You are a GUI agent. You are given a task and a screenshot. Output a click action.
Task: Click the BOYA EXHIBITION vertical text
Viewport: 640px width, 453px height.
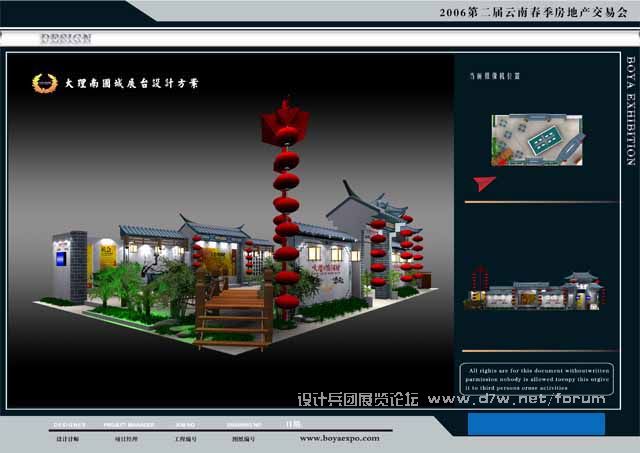pos(630,112)
